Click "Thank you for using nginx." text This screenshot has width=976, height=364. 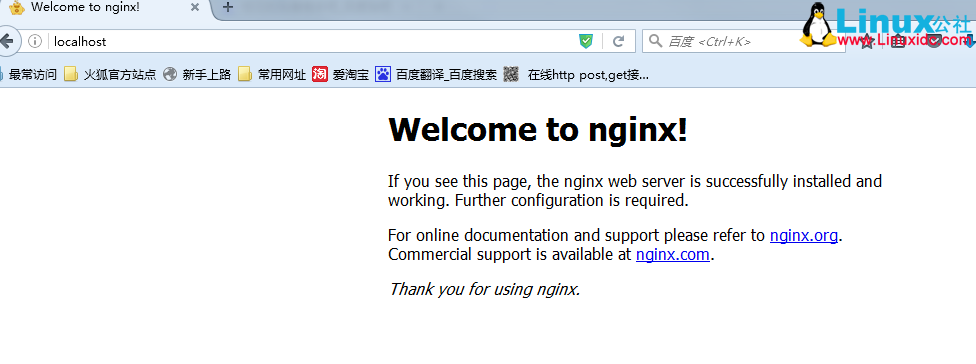[484, 289]
